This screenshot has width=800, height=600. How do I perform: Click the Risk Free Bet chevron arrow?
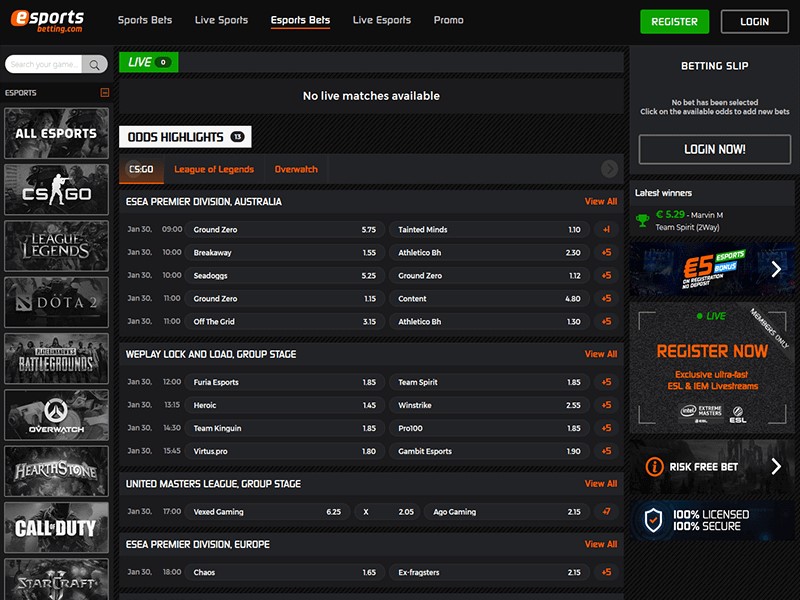pos(776,466)
